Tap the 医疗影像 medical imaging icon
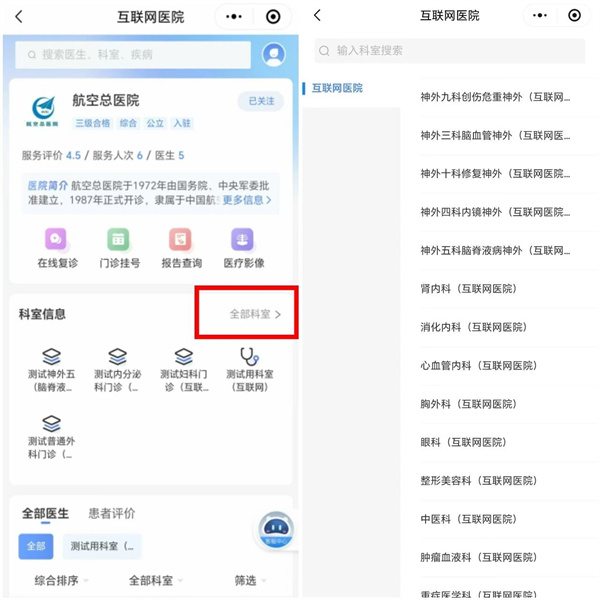The image size is (600, 600). pyautogui.click(x=242, y=240)
